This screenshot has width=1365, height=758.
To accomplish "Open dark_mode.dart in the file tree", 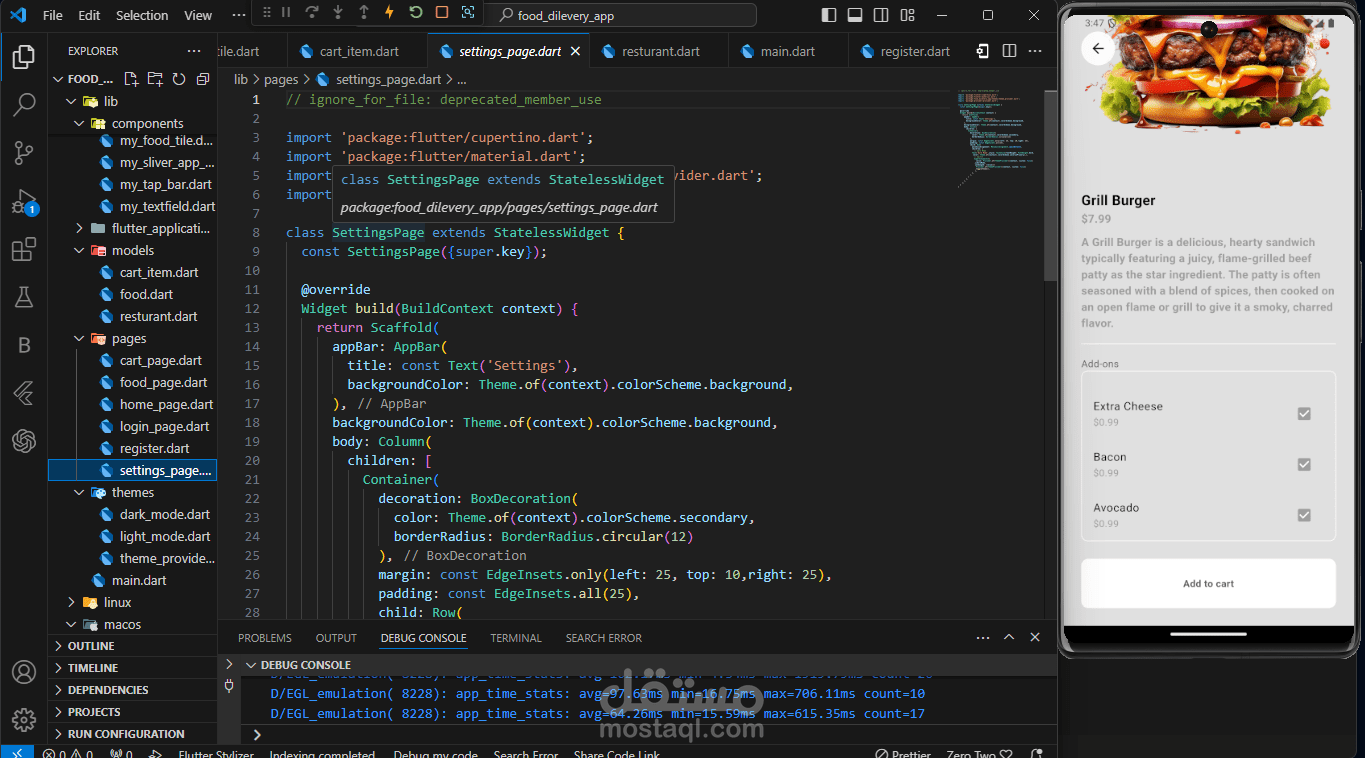I will 165,514.
